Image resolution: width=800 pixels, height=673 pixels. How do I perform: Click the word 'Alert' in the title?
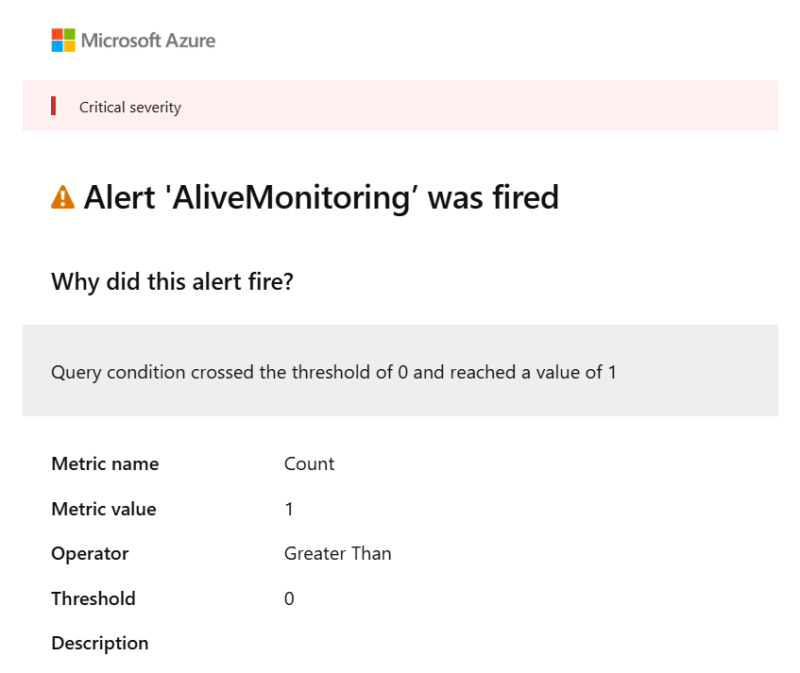point(119,197)
